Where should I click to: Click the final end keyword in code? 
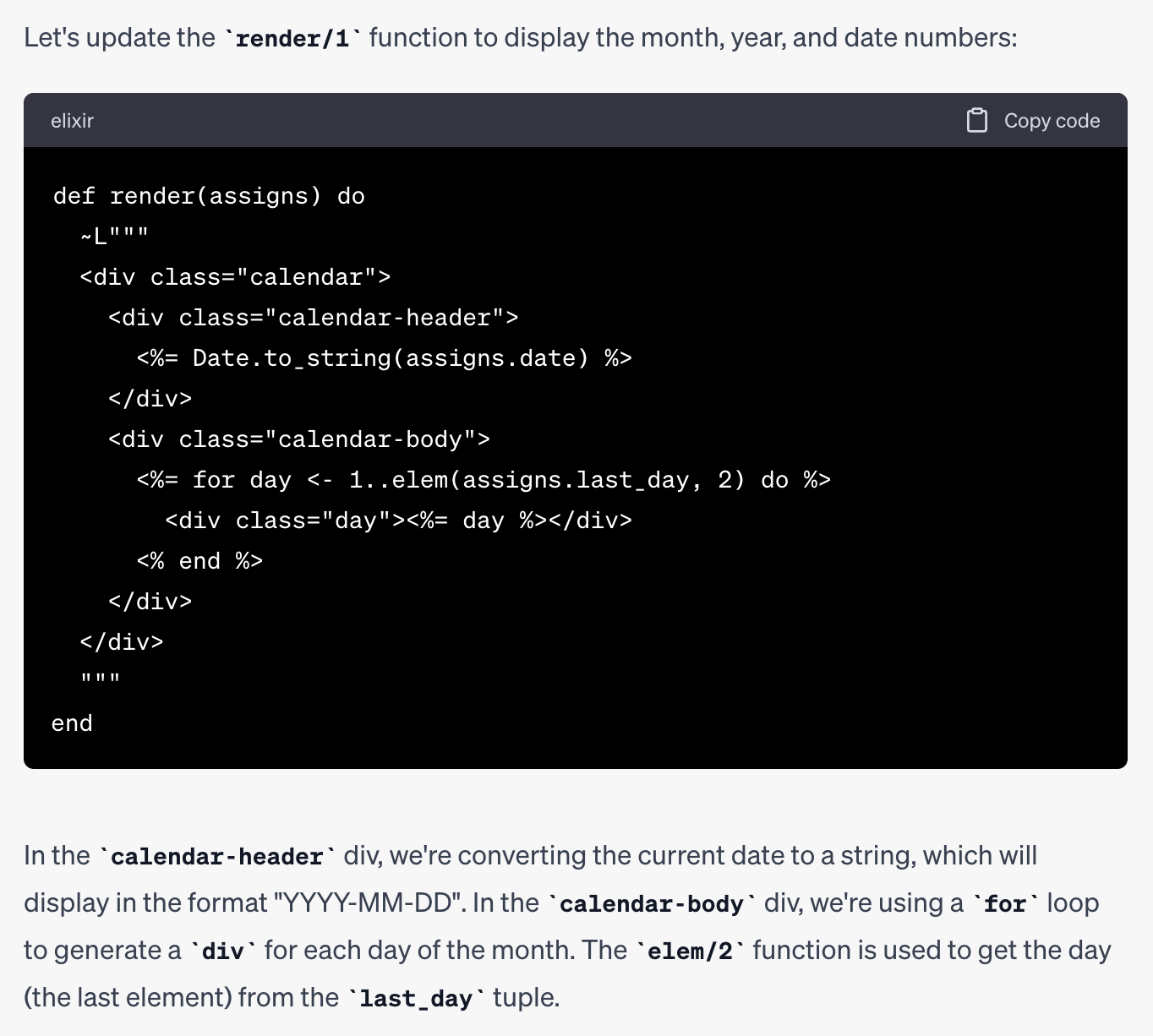pos(72,723)
